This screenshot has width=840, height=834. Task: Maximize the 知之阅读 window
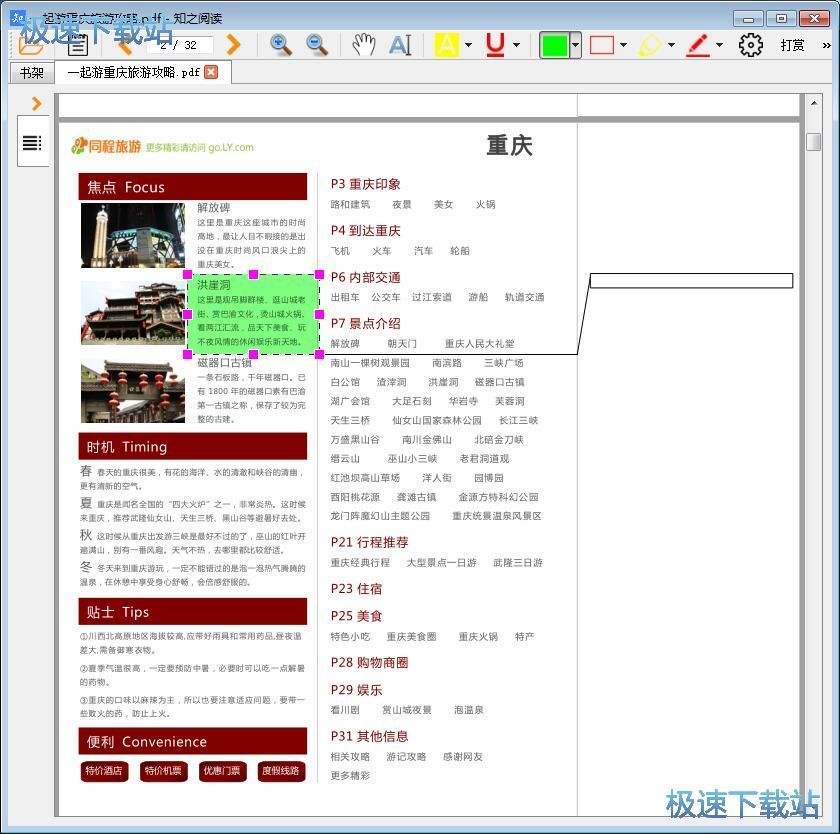click(x=781, y=19)
